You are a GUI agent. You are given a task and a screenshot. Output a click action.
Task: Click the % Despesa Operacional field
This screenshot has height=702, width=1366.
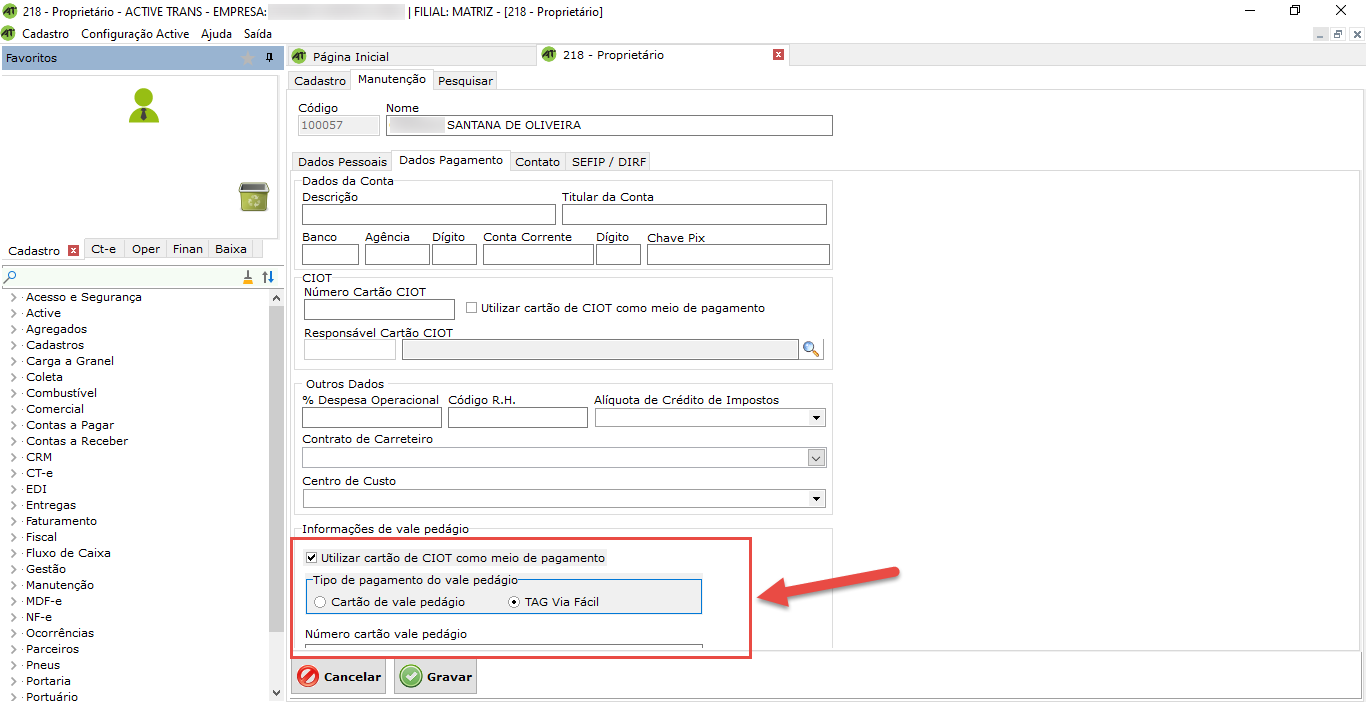372,417
